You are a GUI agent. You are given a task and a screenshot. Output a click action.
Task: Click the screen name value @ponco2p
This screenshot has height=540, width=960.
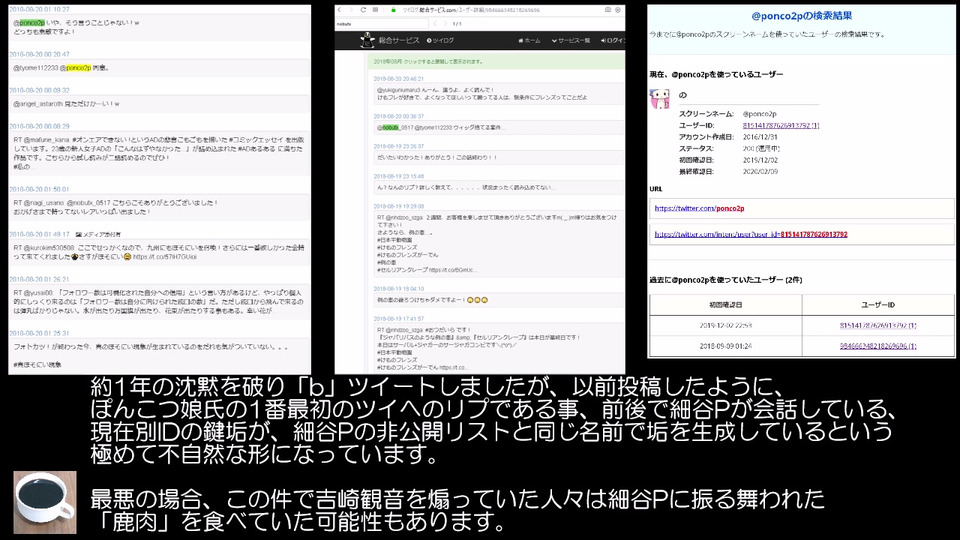[x=759, y=113]
